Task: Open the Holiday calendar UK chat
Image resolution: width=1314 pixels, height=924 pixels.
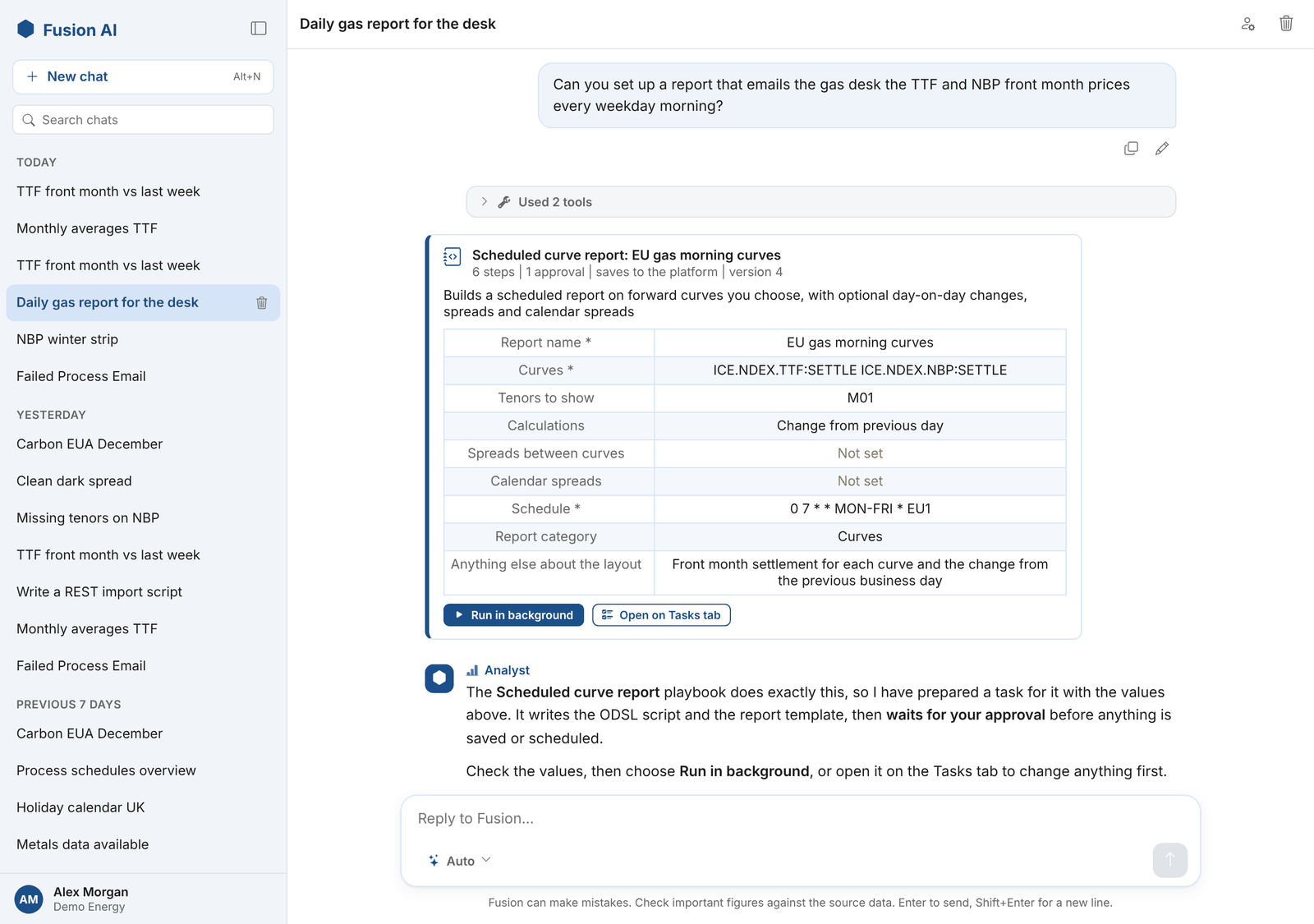Action: point(143,807)
